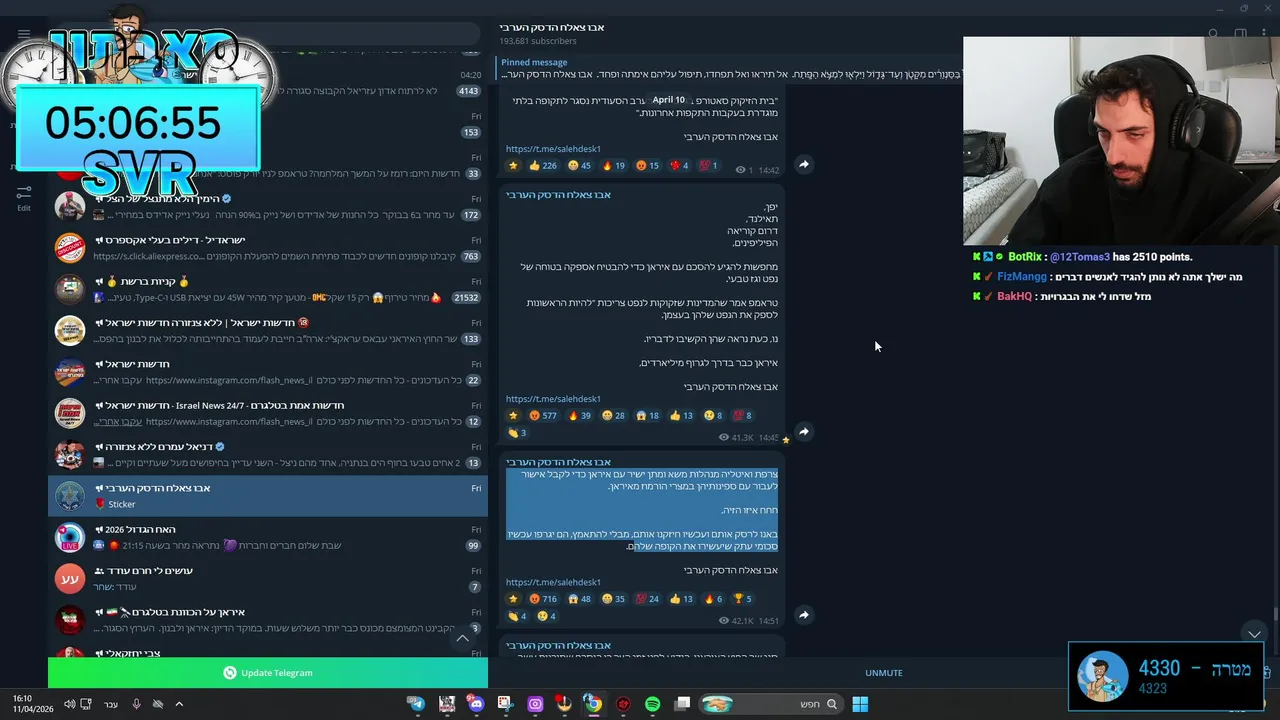This screenshot has height=720, width=1280.
Task: Toggle trophy 5 reaction
Action: pyautogui.click(x=742, y=599)
